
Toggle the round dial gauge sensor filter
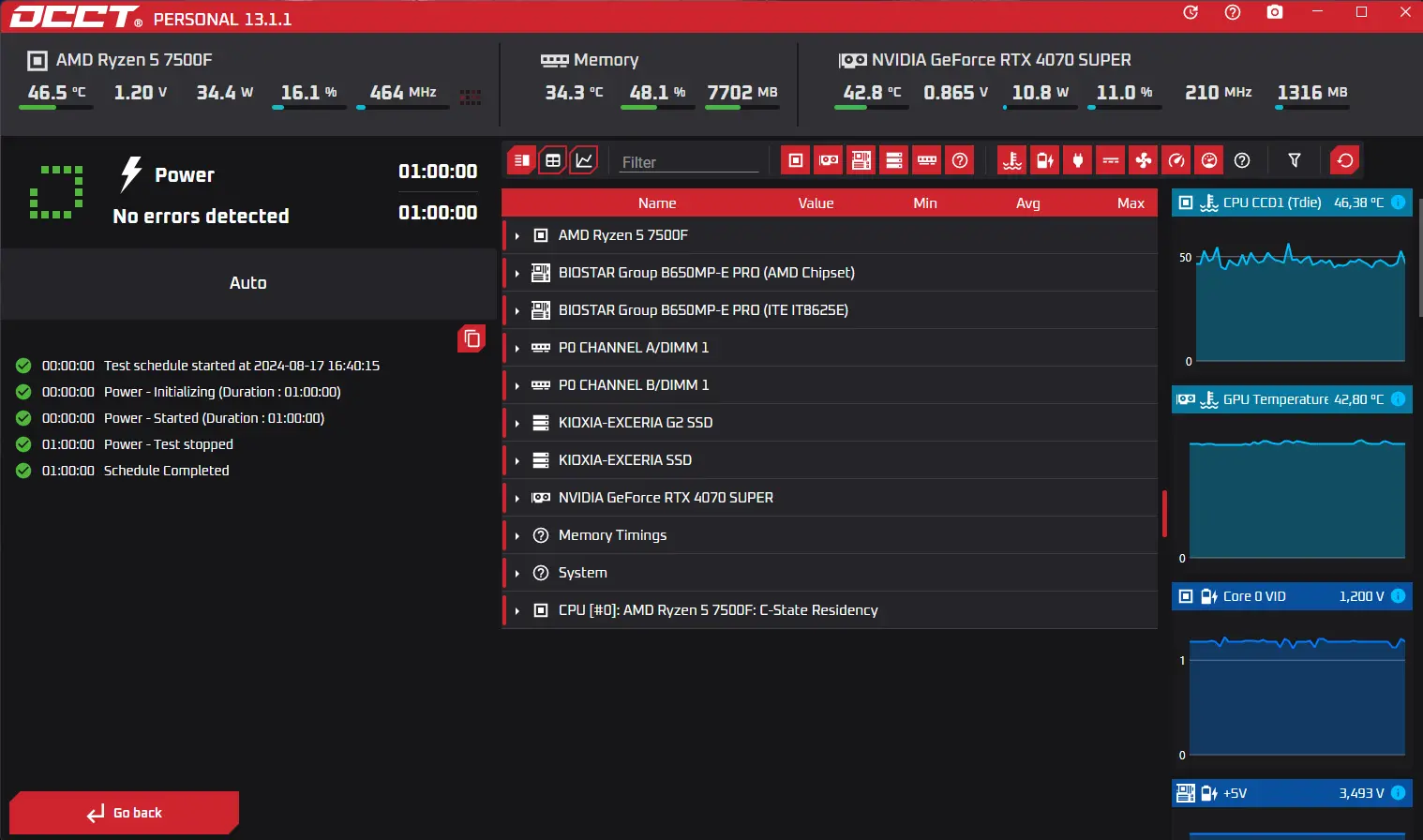click(1209, 160)
